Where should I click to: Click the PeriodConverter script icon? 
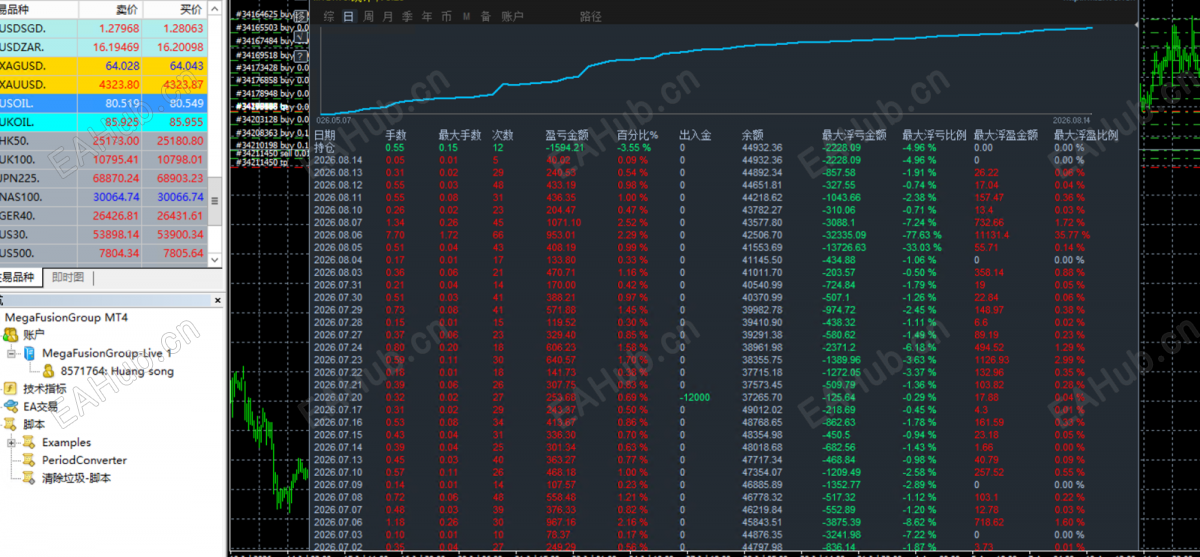[x=31, y=460]
